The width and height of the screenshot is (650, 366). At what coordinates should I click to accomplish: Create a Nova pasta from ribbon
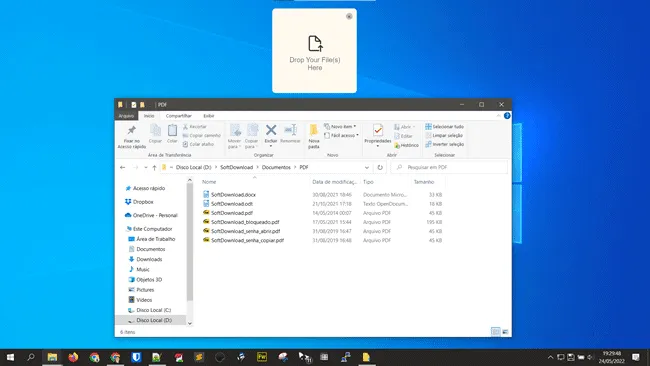point(314,136)
